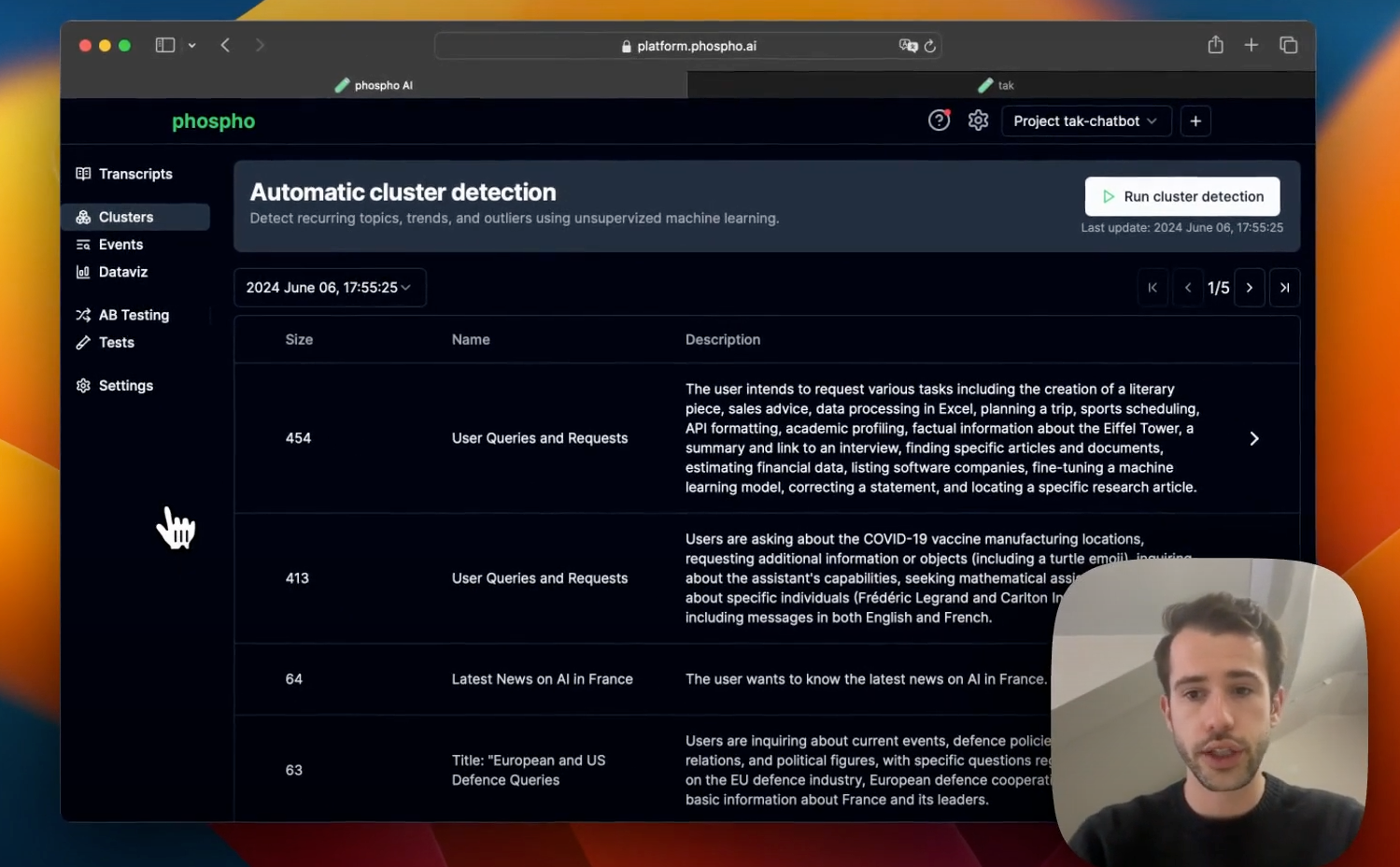Jump to the first page of clusters
The image size is (1400, 867).
click(x=1153, y=288)
